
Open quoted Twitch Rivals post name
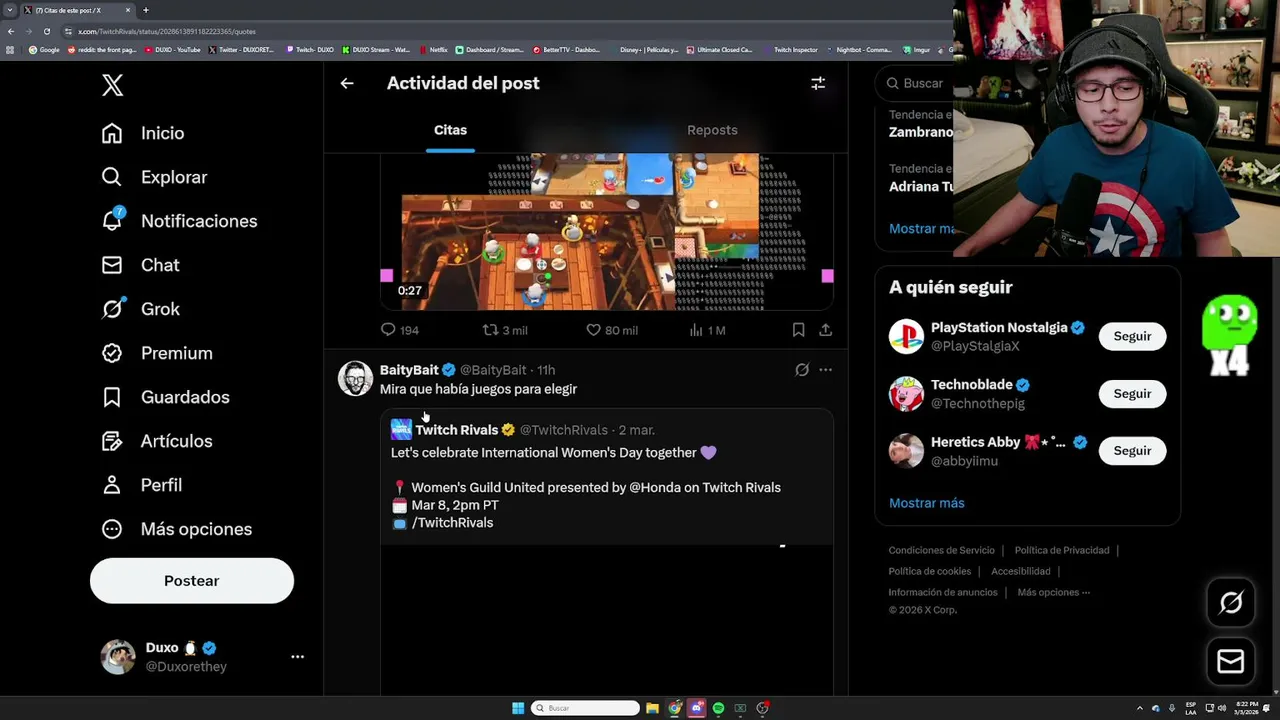pos(456,430)
